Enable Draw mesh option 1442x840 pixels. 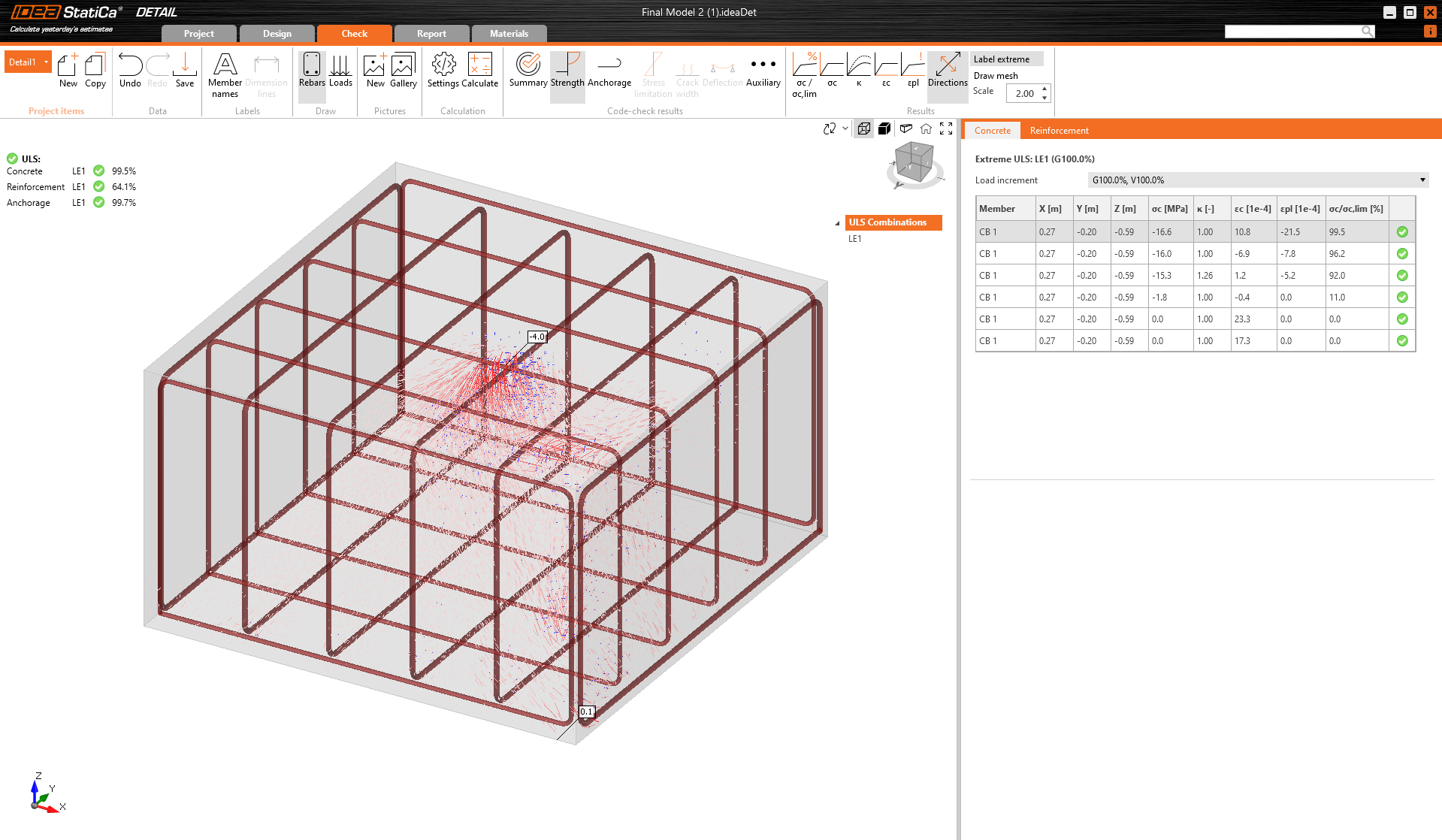point(996,75)
